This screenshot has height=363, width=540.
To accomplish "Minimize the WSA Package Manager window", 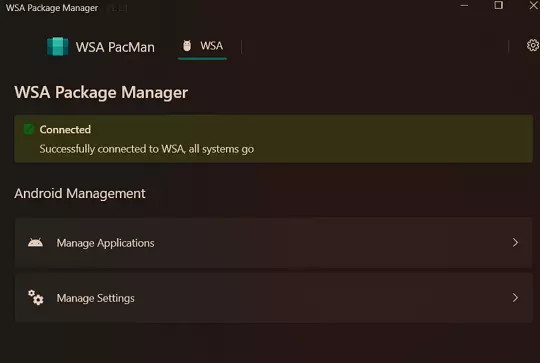I will 464,6.
